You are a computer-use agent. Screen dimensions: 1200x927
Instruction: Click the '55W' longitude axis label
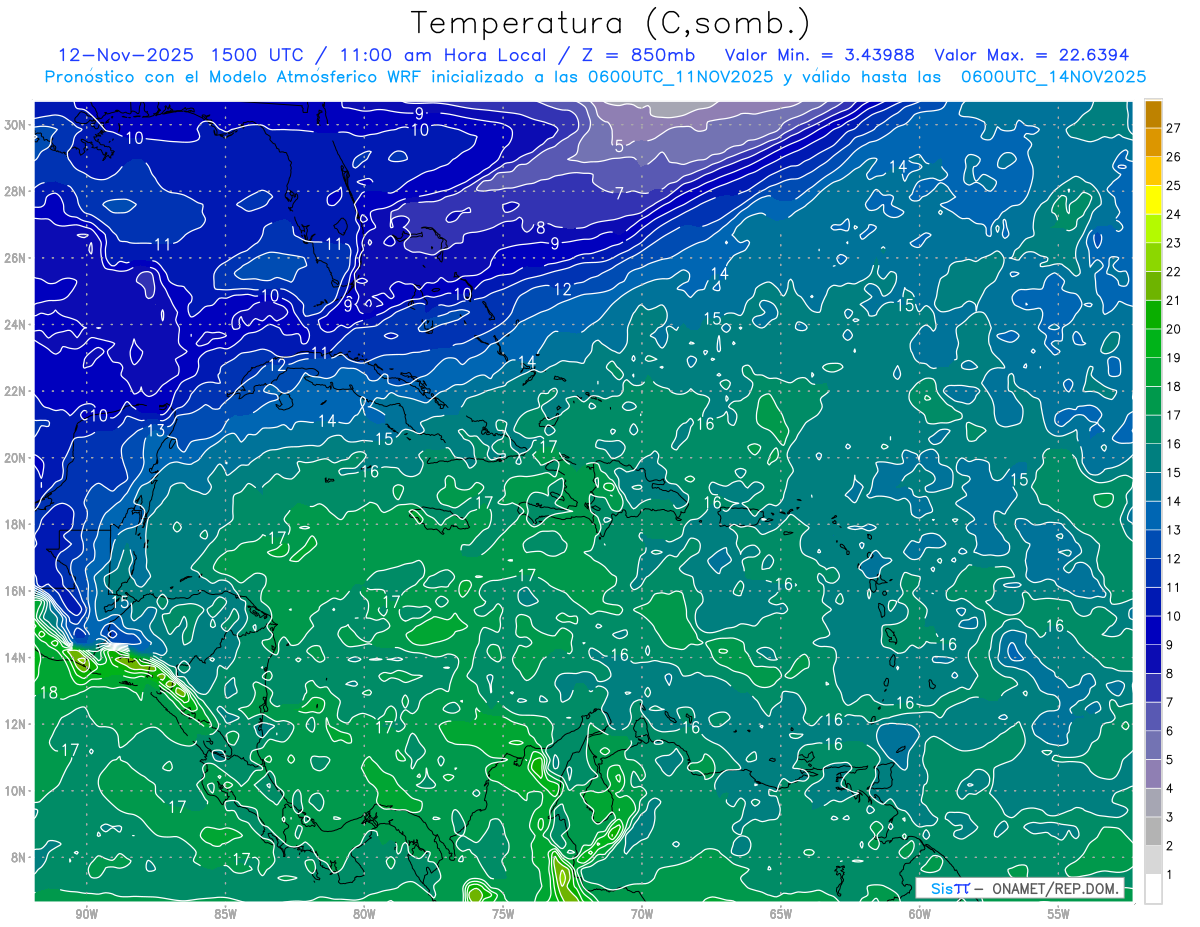point(1058,914)
